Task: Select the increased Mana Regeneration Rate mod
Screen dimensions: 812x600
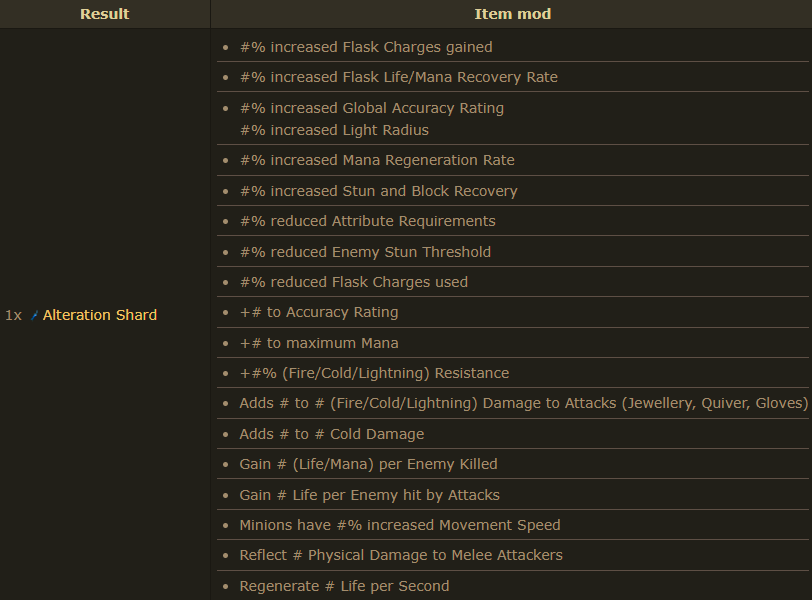Action: tap(377, 160)
